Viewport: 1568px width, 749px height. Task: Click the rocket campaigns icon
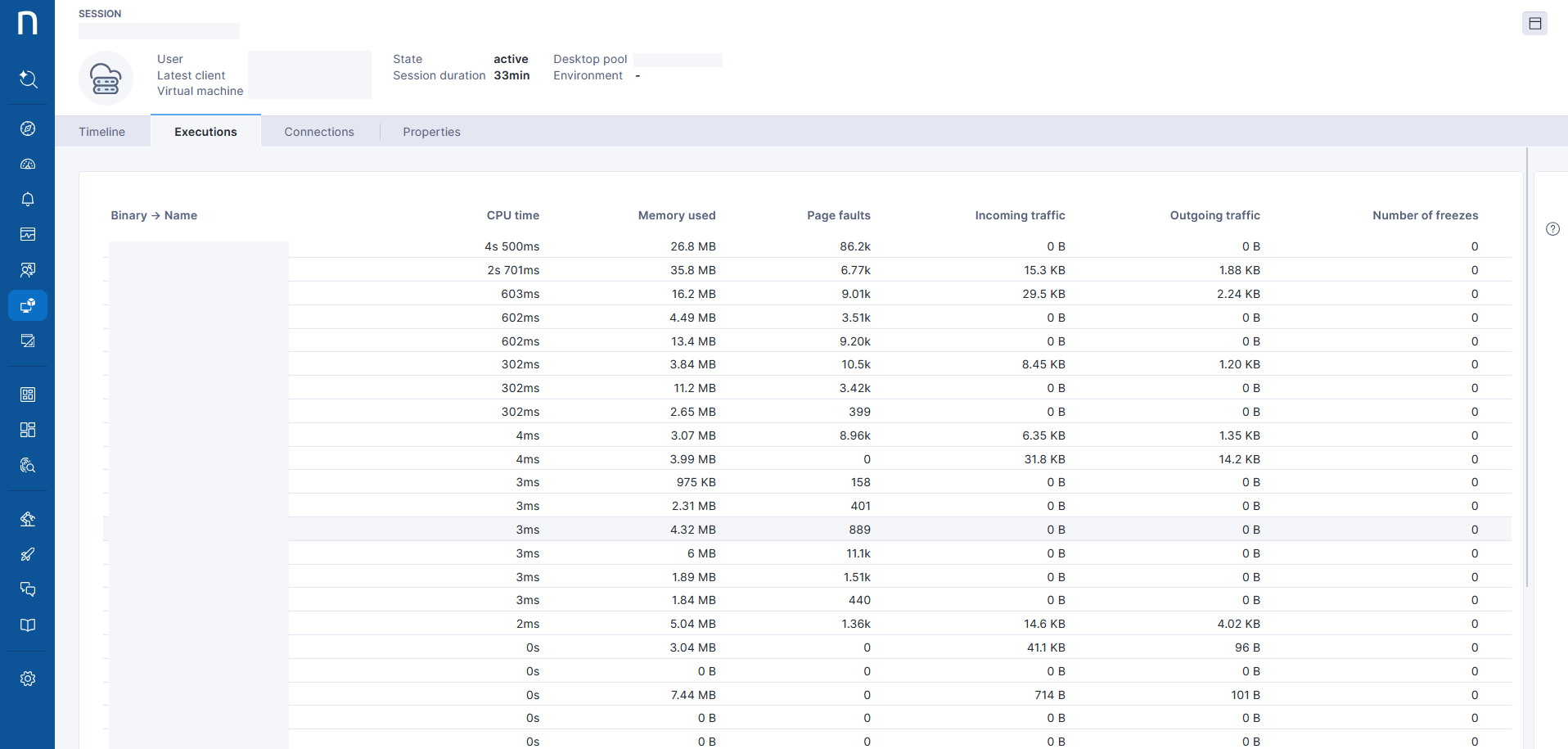click(x=28, y=554)
